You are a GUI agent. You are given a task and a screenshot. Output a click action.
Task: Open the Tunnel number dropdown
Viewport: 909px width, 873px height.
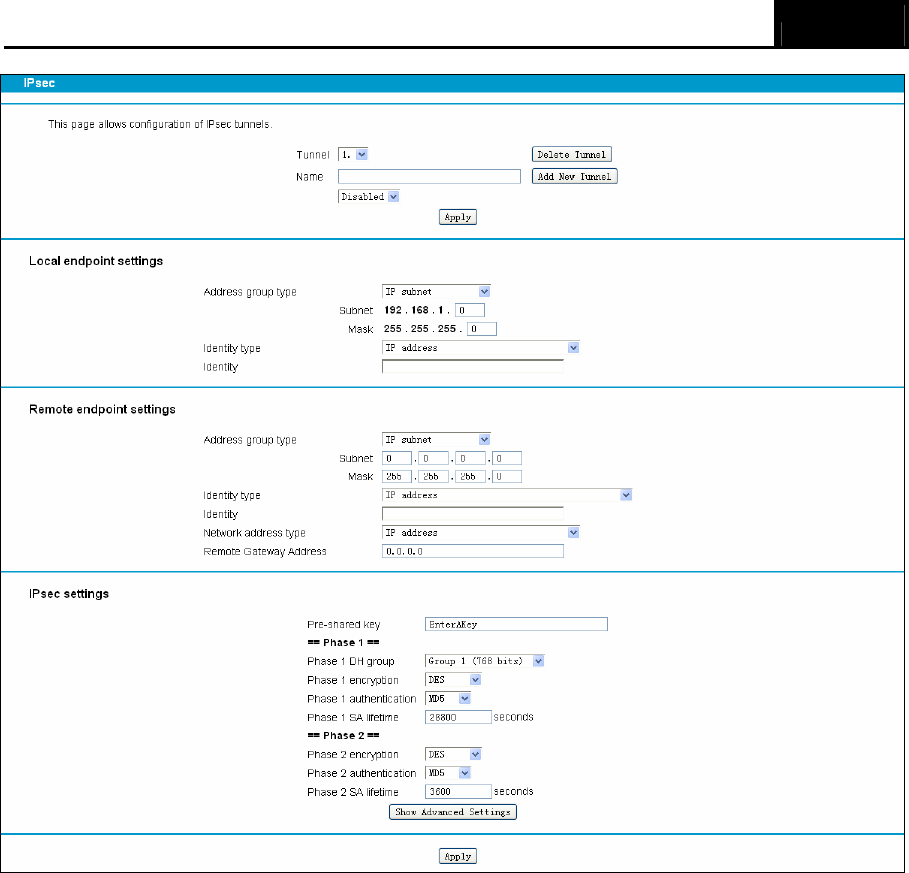click(353, 155)
